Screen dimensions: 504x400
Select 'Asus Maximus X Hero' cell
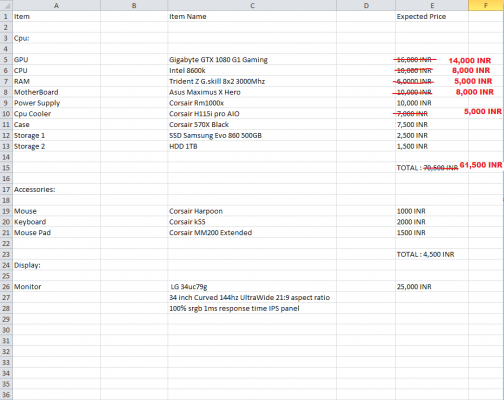pos(252,92)
